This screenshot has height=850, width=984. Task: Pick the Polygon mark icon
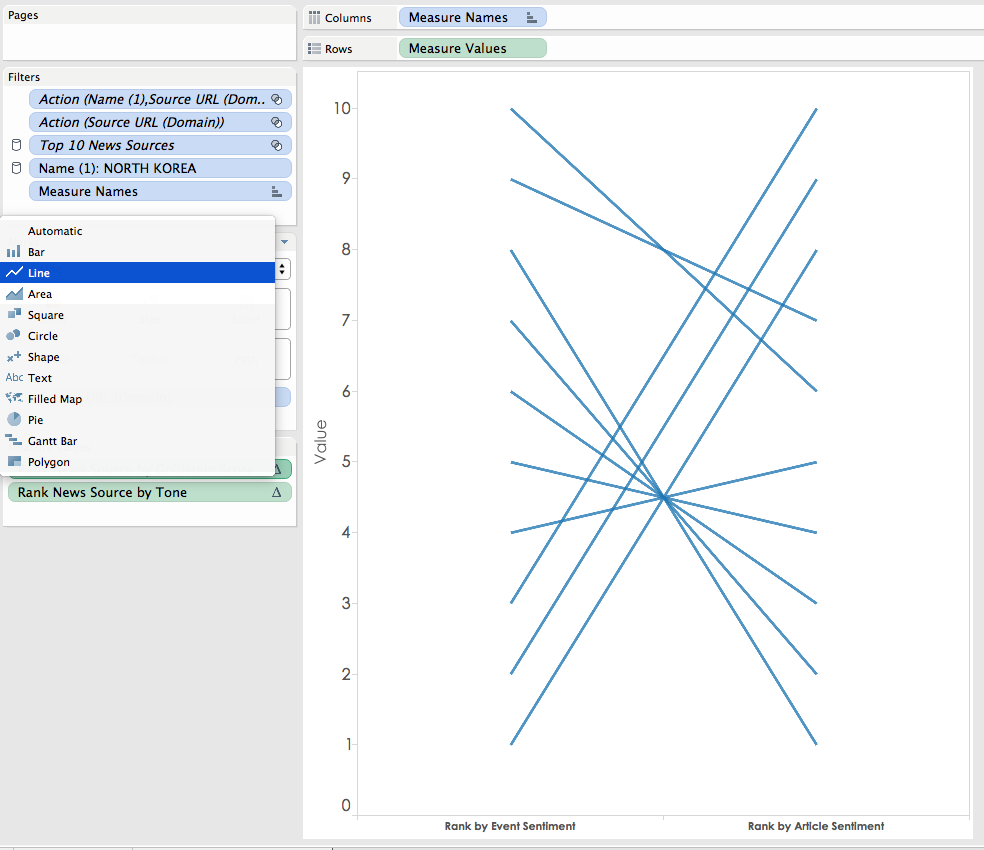[x=14, y=461]
